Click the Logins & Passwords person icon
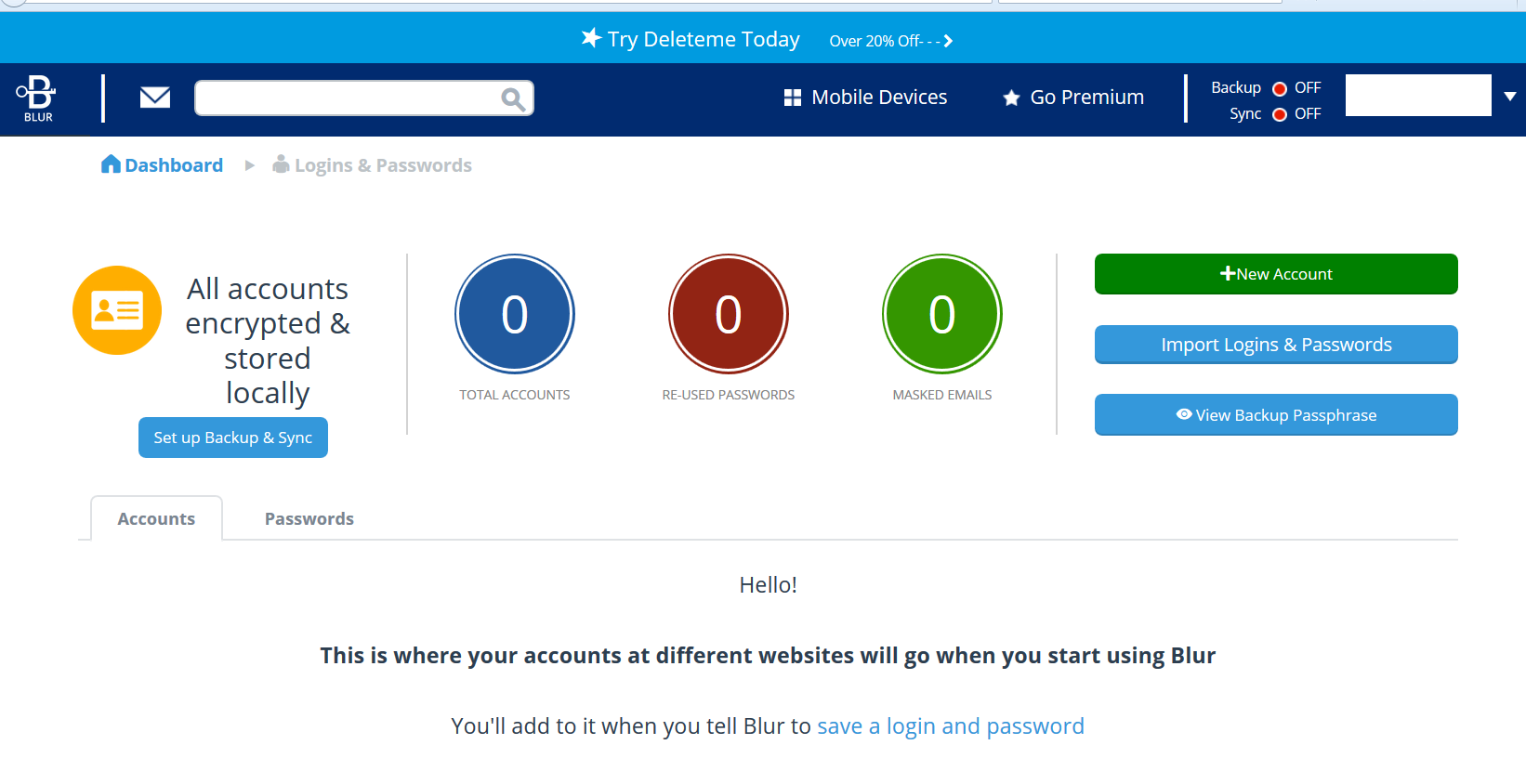 (281, 164)
